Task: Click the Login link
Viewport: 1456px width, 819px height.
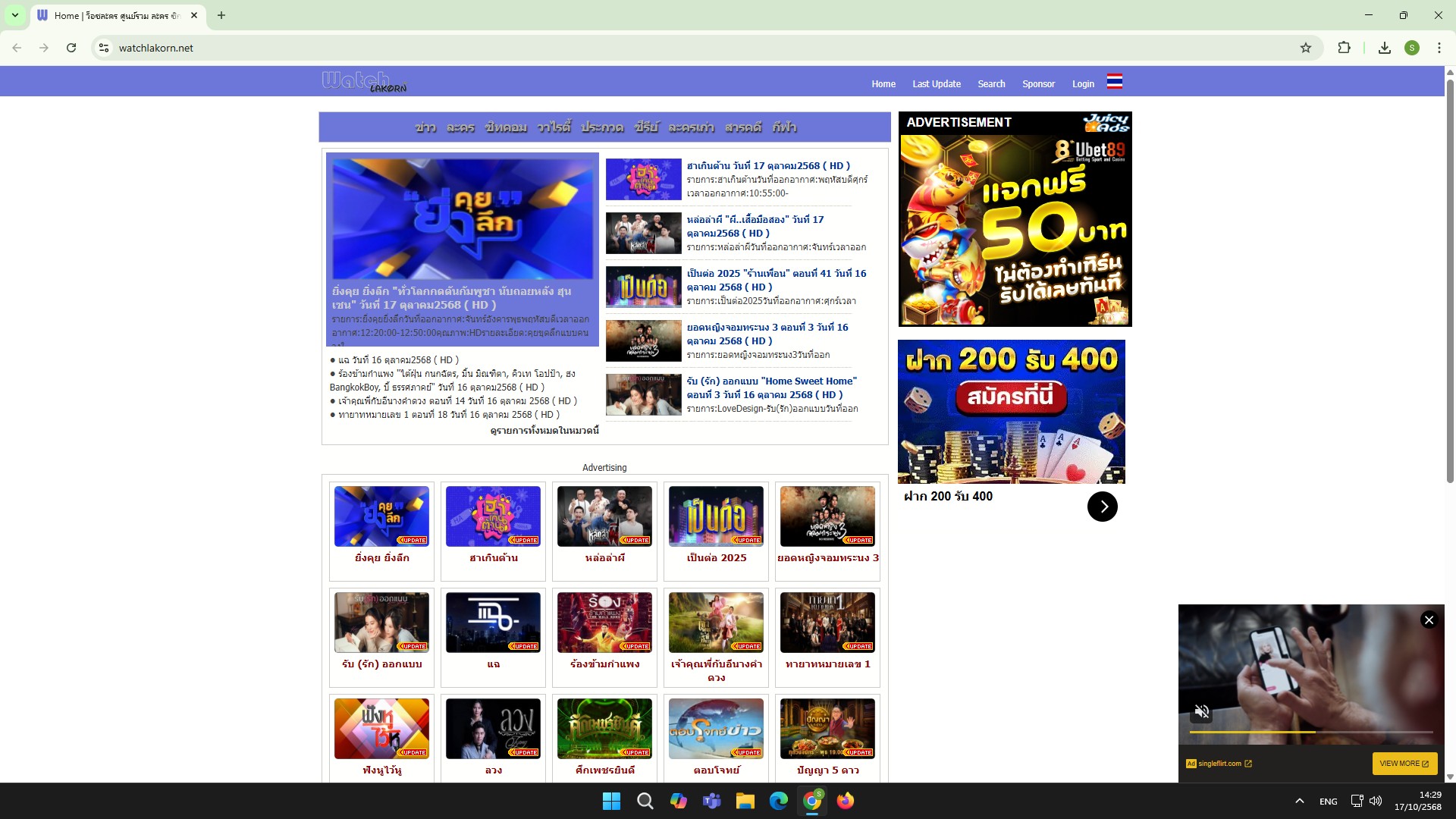Action: click(x=1082, y=84)
